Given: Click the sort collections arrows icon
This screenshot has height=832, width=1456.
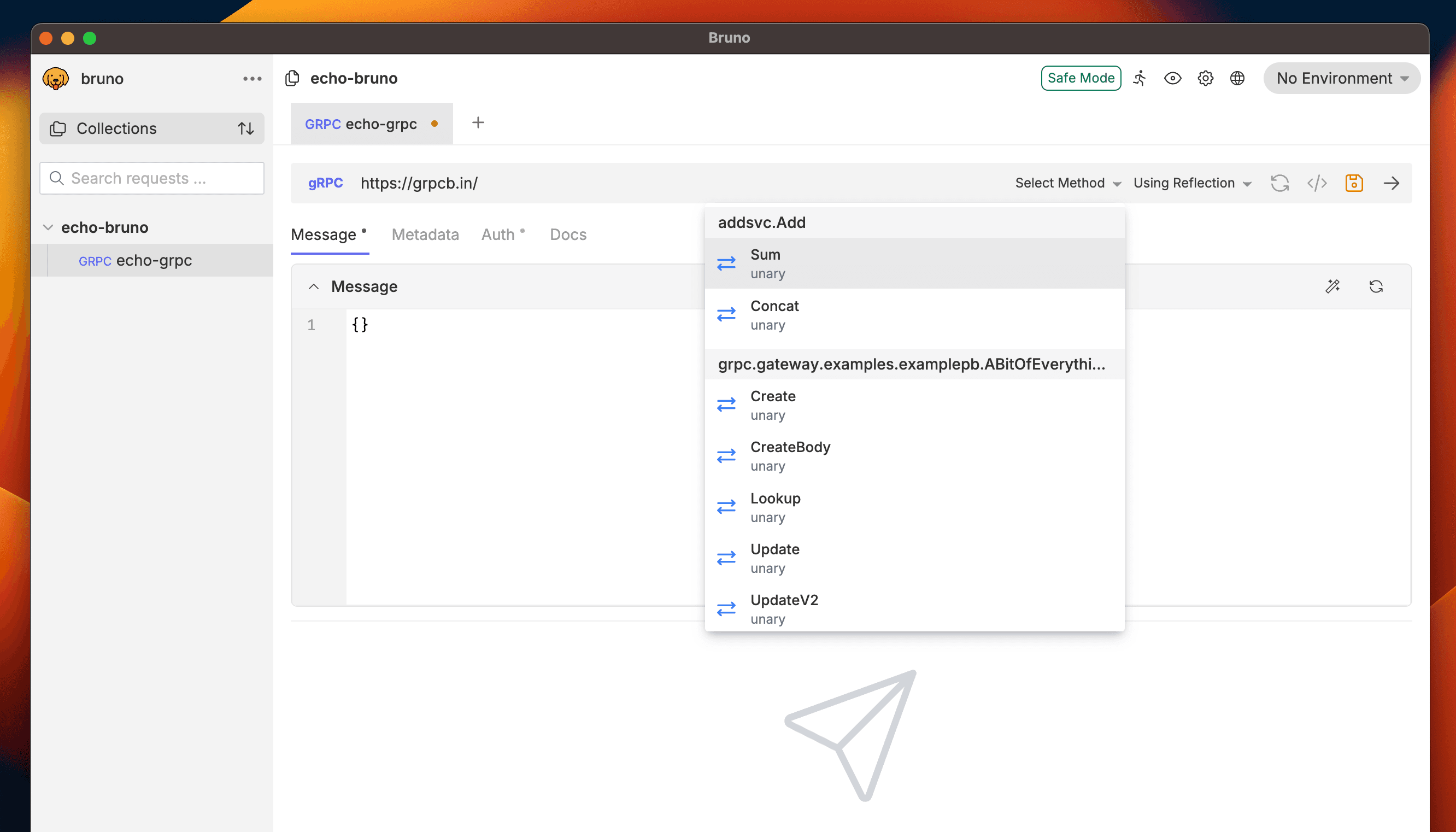Looking at the screenshot, I should tap(245, 128).
